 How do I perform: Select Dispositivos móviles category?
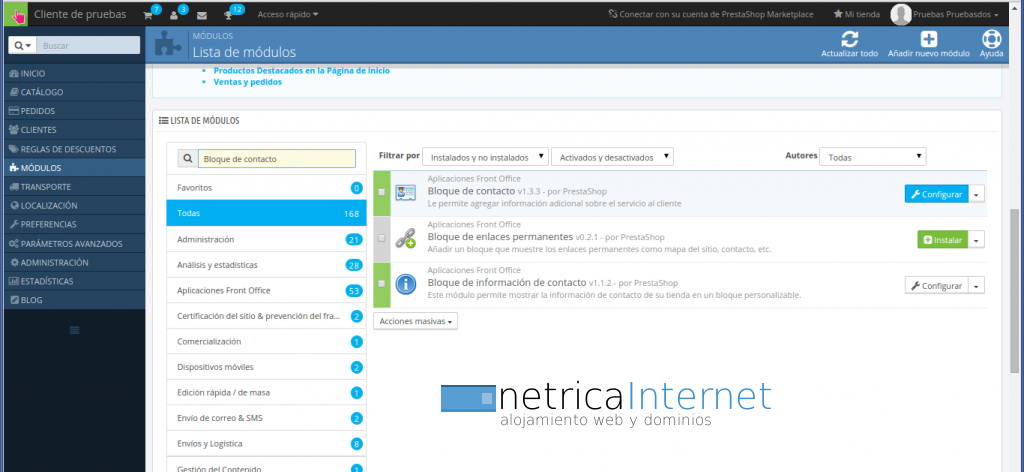266,367
